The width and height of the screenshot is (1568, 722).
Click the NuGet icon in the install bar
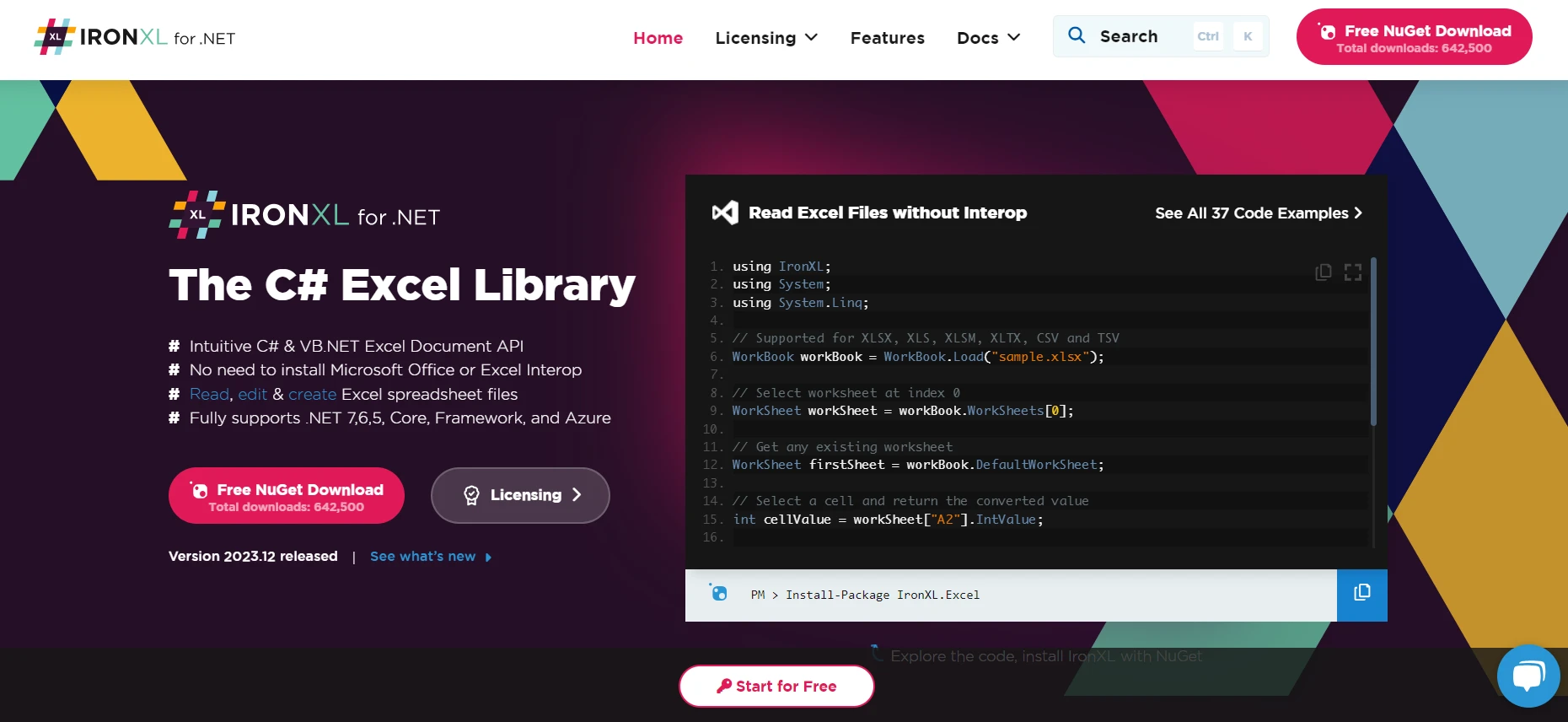tap(718, 593)
